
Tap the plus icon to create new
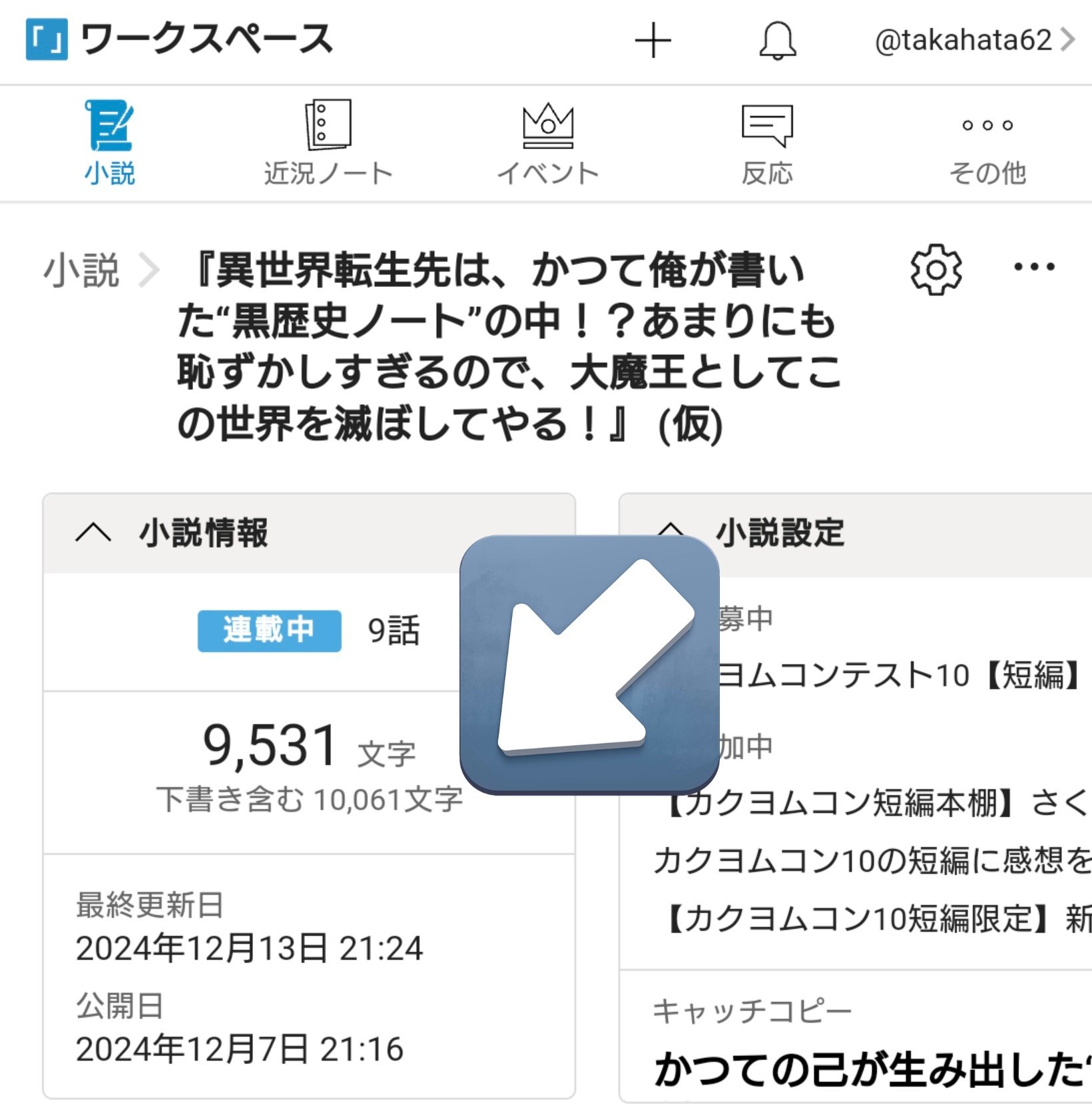653,41
